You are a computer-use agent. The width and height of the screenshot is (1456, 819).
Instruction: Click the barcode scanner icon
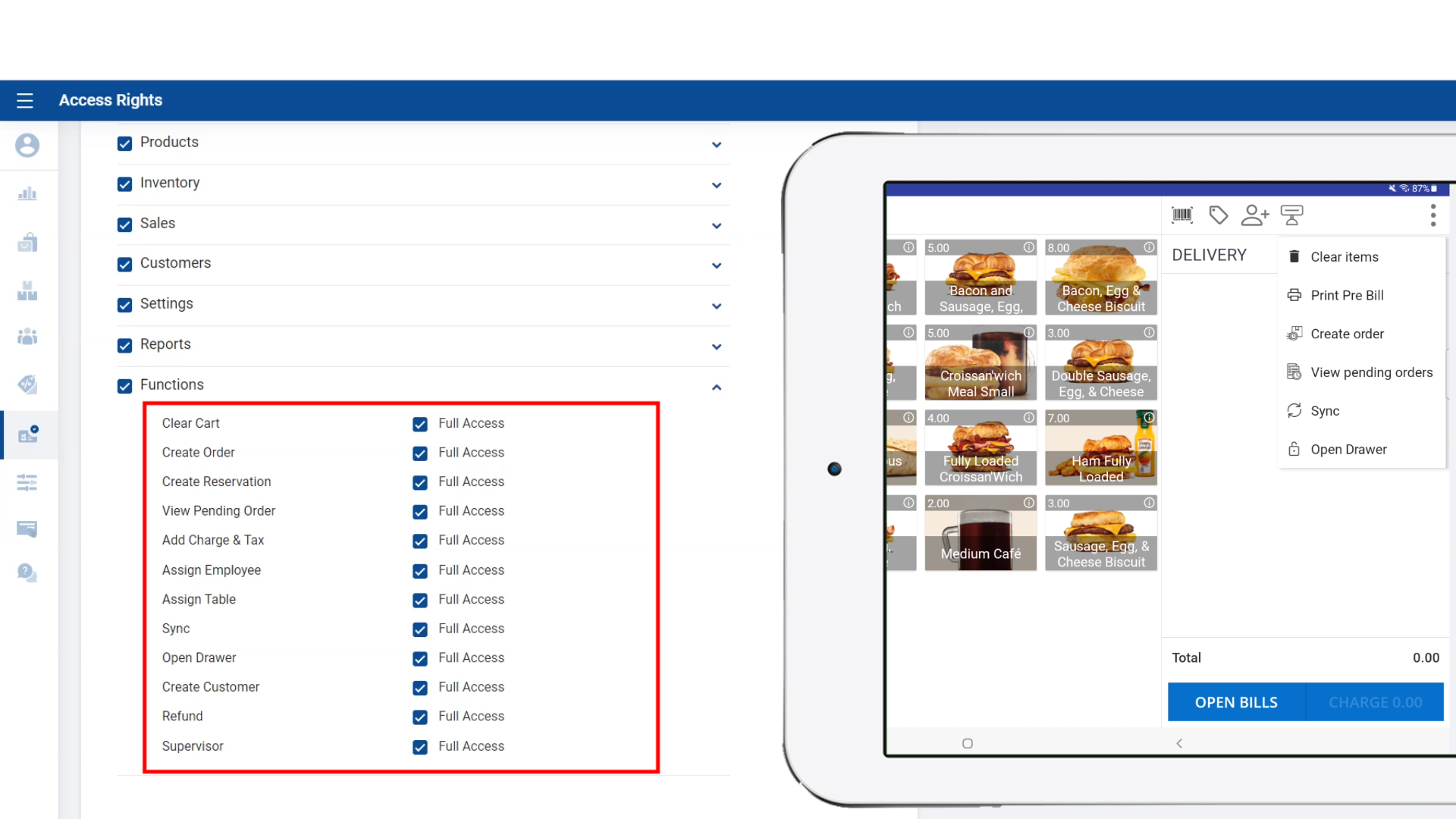(1181, 215)
